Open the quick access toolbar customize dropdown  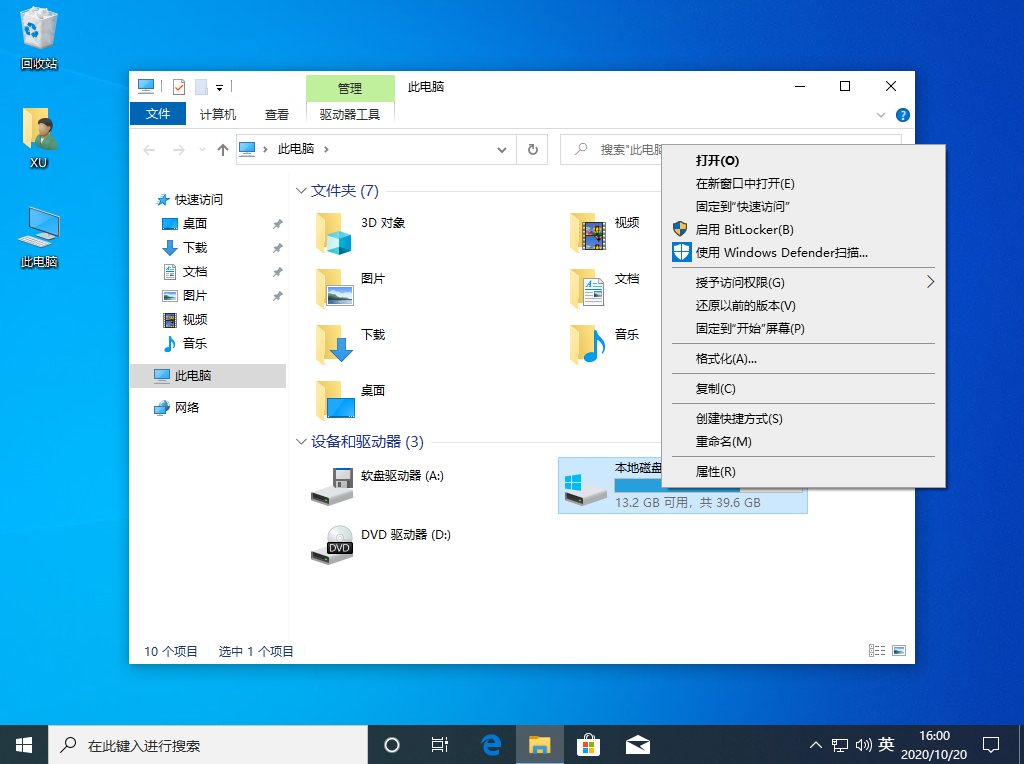pos(219,88)
